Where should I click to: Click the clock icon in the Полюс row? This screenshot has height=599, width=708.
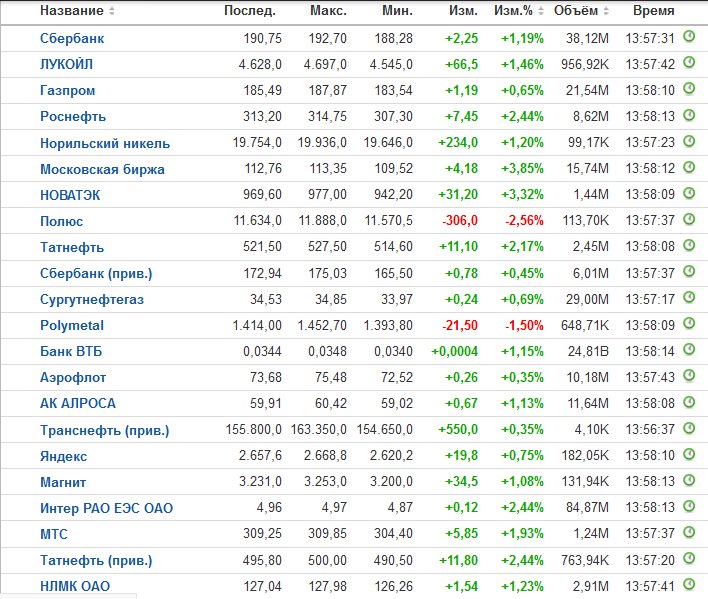point(689,219)
